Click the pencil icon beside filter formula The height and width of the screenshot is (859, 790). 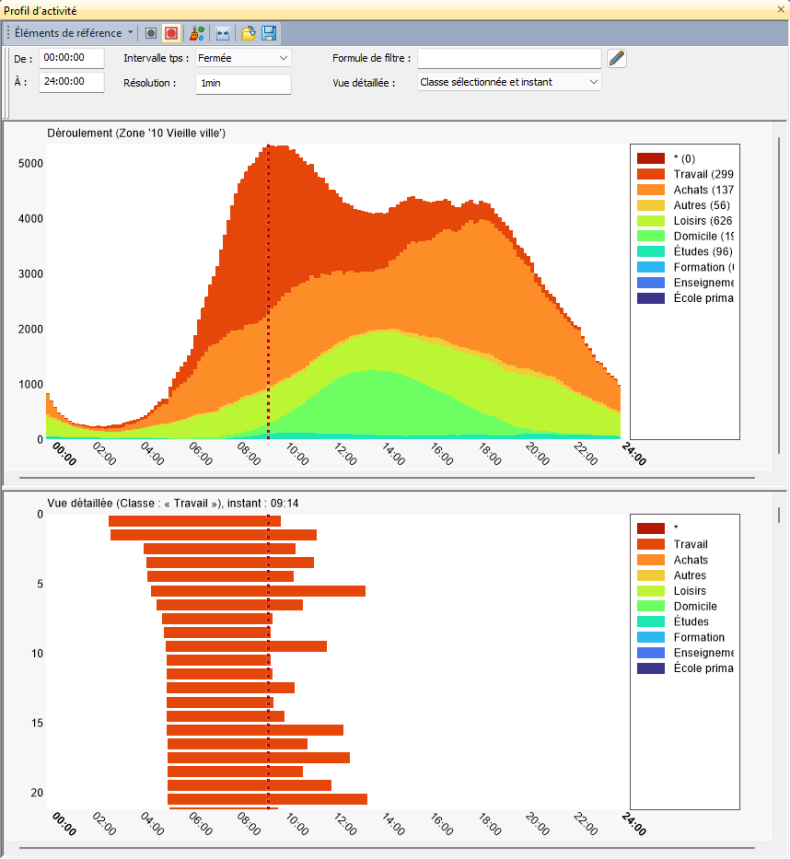tap(617, 58)
